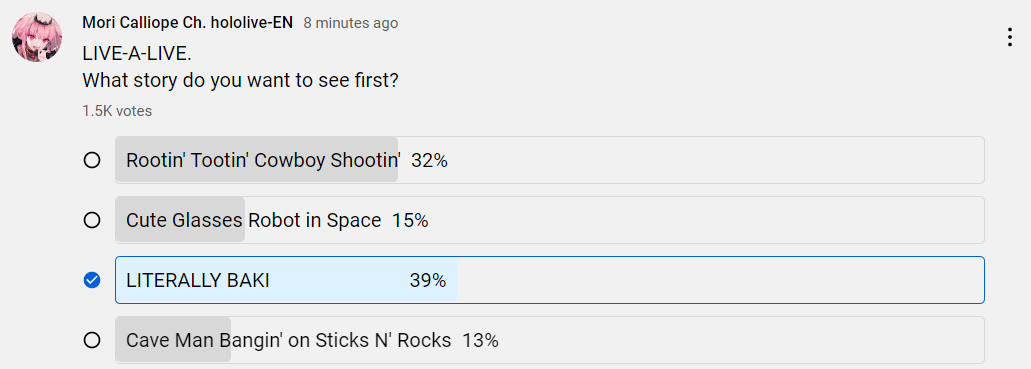Click the 39% result value
Image resolution: width=1031 pixels, height=369 pixels.
point(428,280)
